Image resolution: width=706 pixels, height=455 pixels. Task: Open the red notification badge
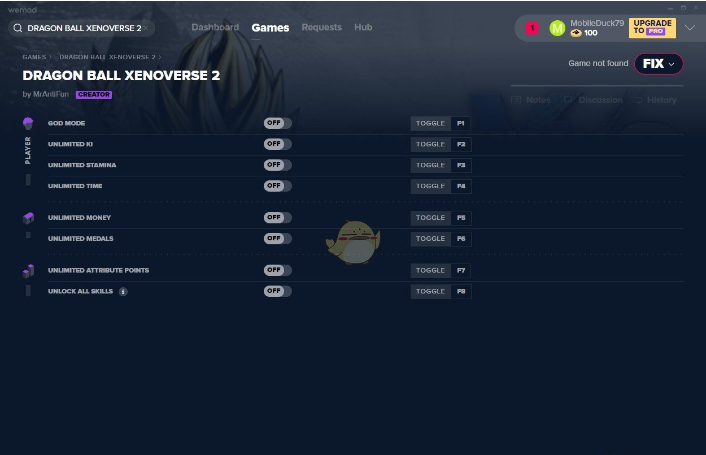[532, 28]
